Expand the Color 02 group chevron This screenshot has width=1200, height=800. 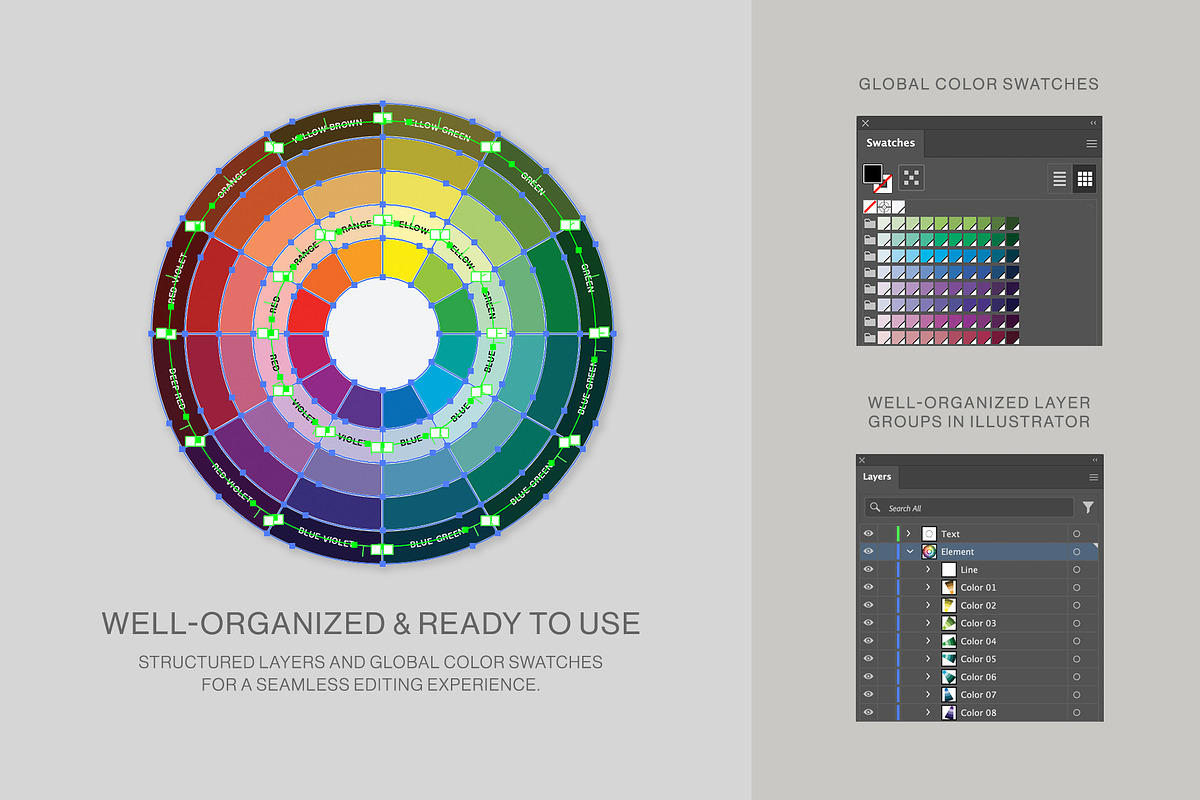928,606
